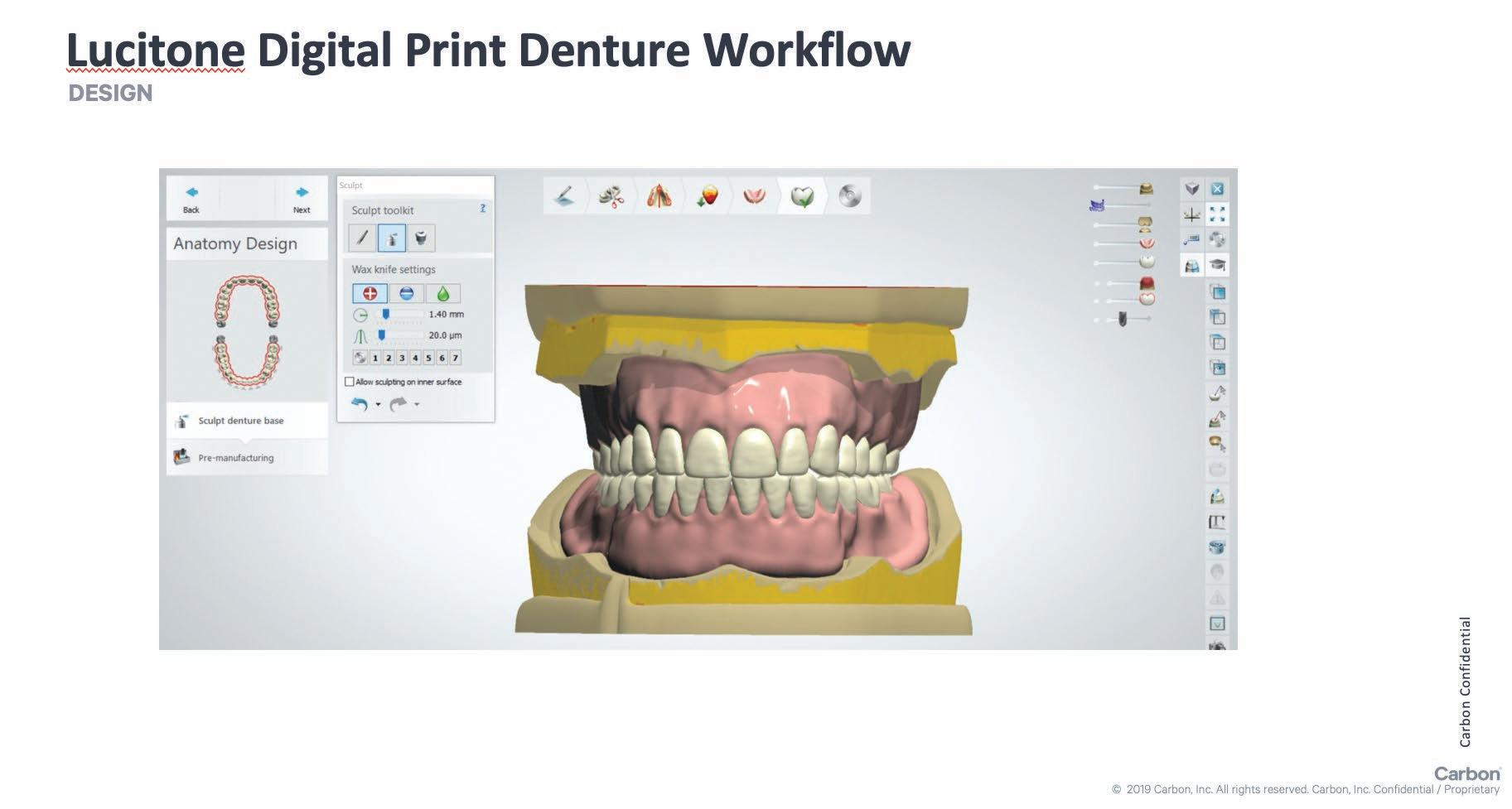Select wax knife preset 6

442,358
